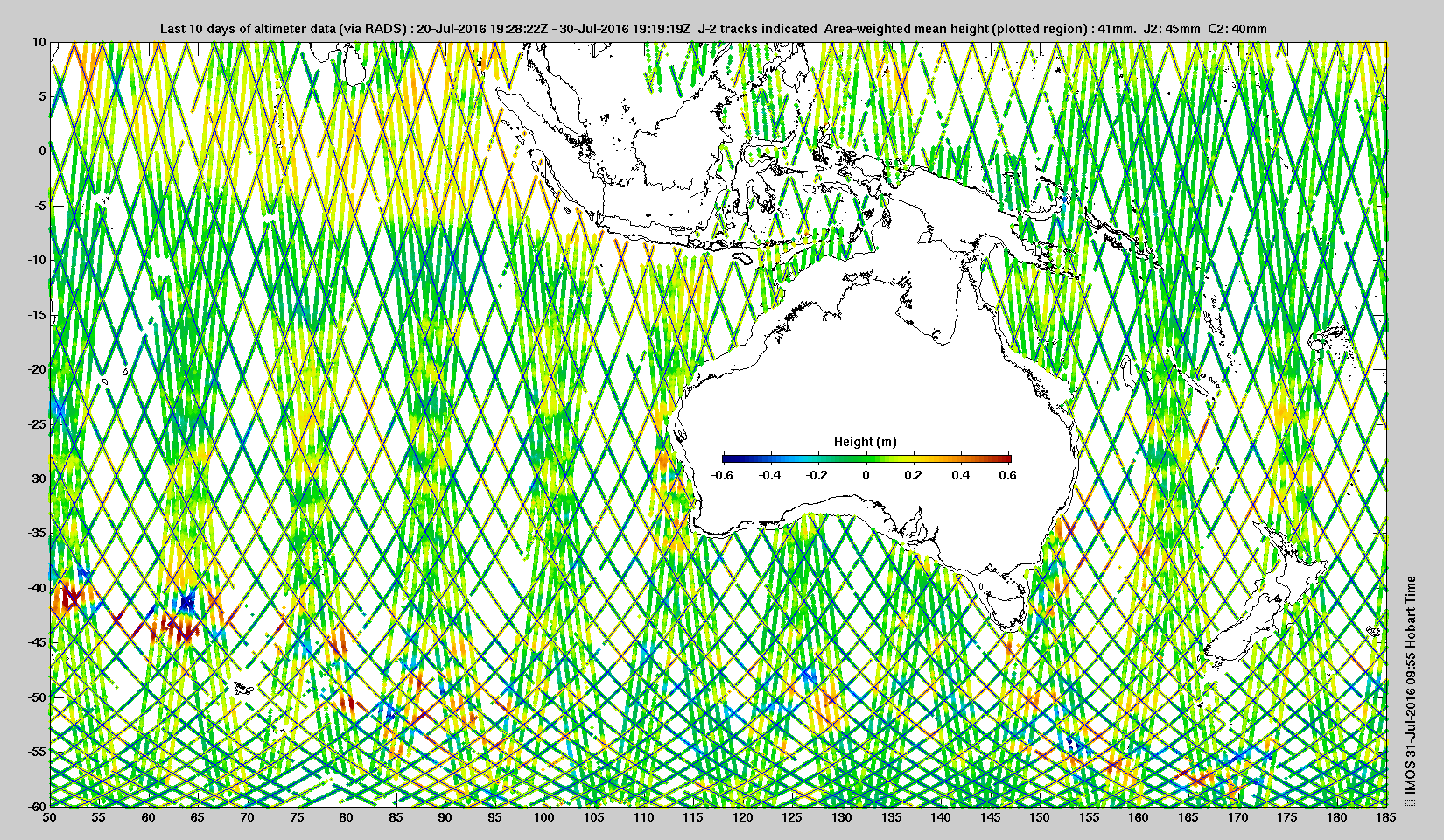Click the '10' latitude tick label
Screen dimensions: 1444x840
pos(39,42)
